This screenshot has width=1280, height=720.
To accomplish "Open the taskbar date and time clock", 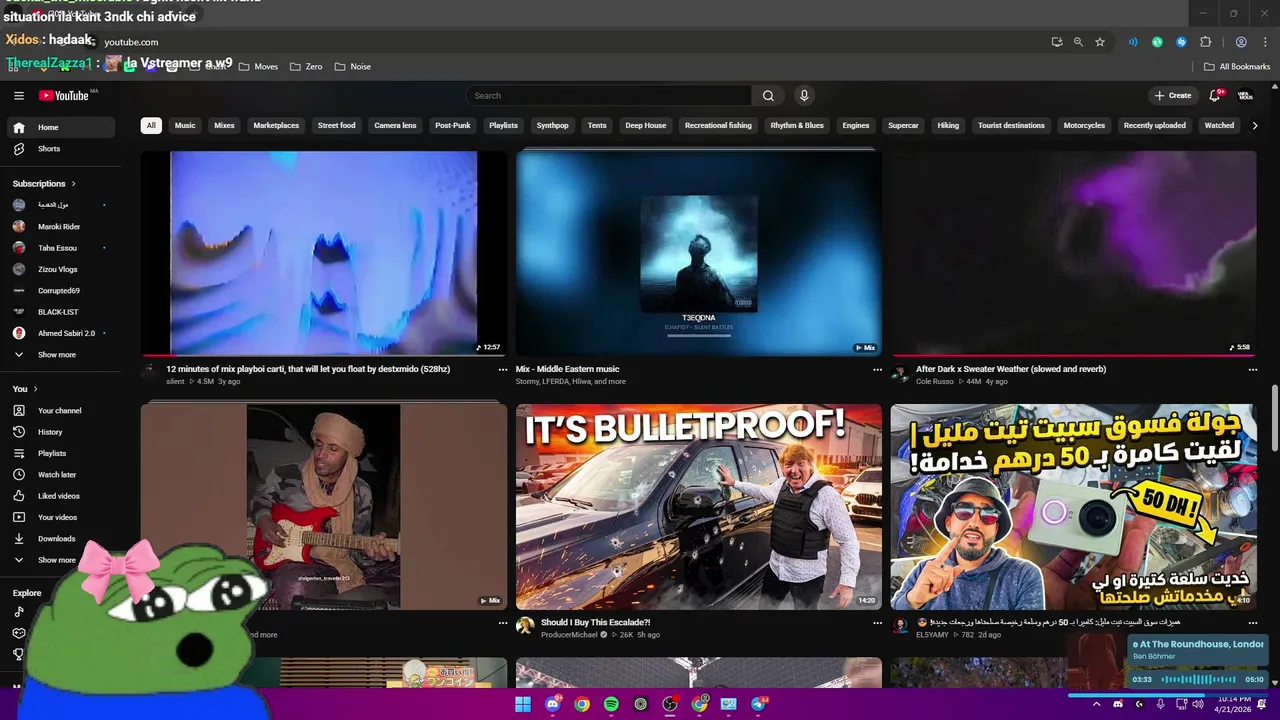I will tap(1234, 704).
